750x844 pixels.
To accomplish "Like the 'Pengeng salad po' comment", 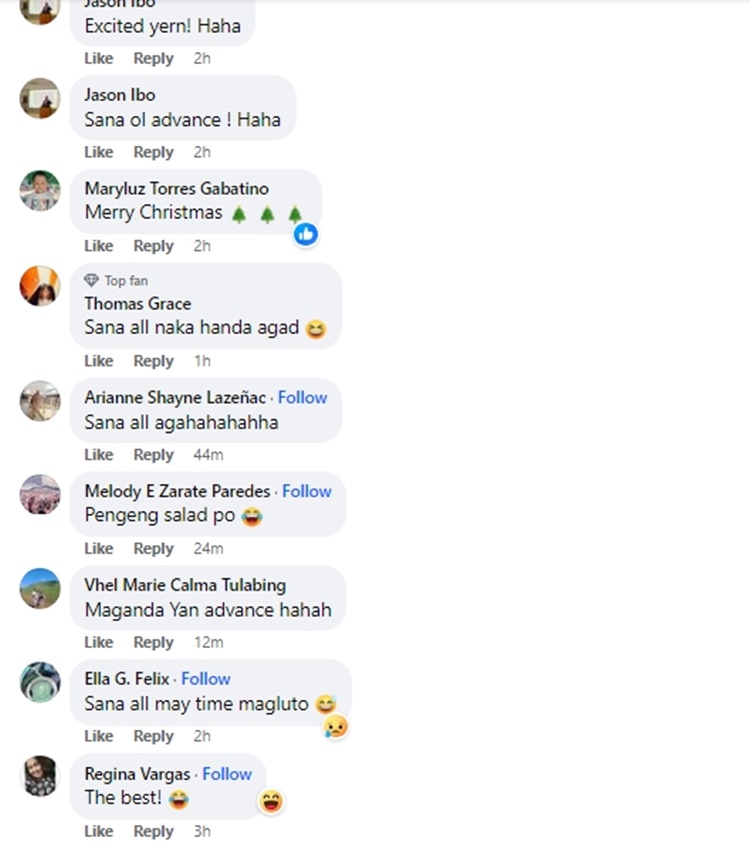I will [99, 548].
